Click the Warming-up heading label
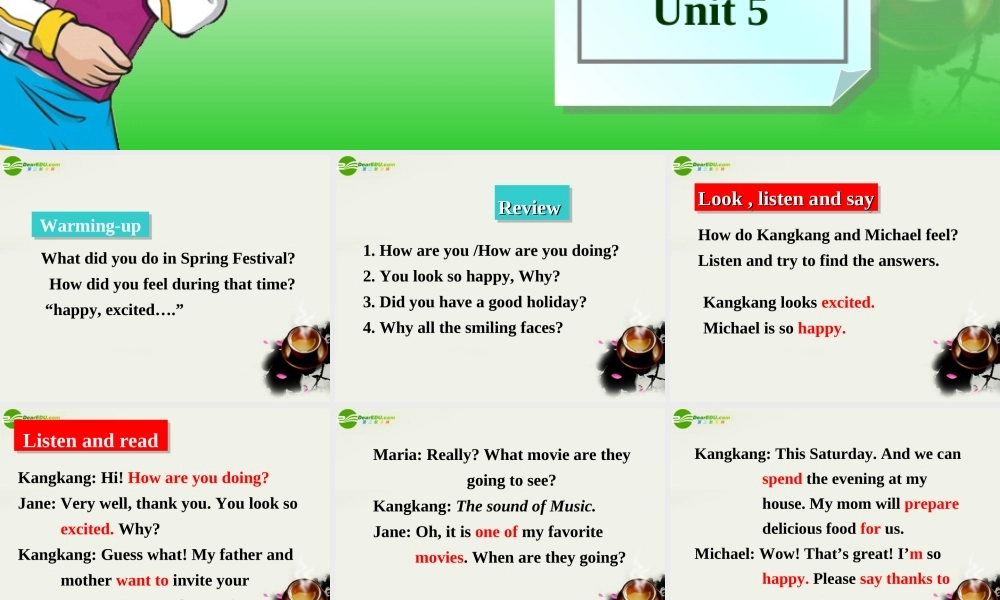 pyautogui.click(x=91, y=225)
